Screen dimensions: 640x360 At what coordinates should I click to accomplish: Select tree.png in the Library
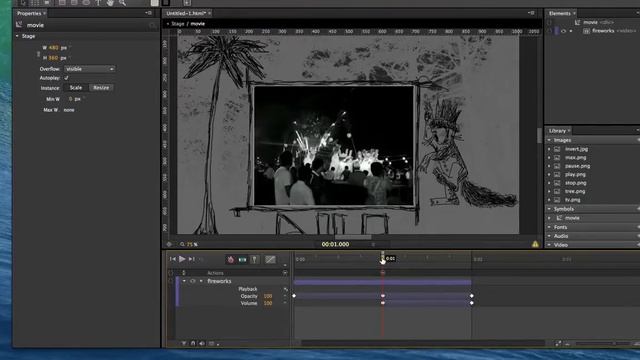pyautogui.click(x=575, y=191)
